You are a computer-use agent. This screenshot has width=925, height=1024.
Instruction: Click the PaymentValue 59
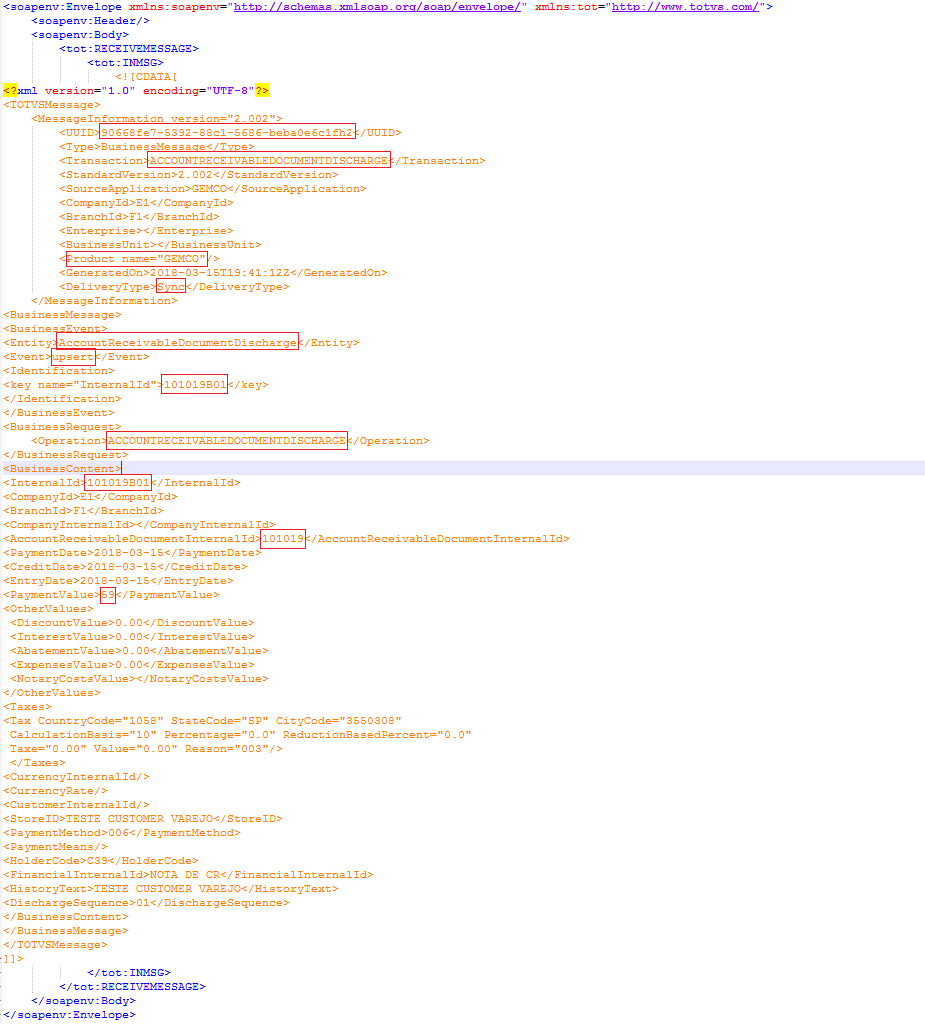pyautogui.click(x=108, y=595)
